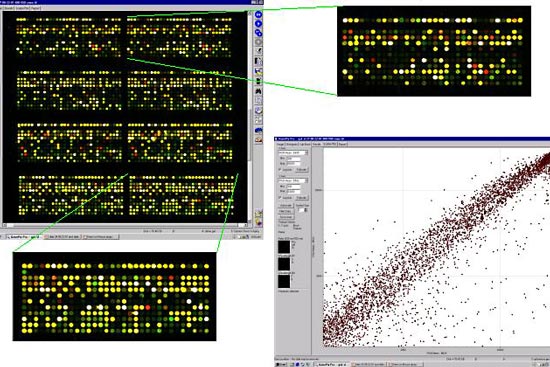The width and height of the screenshot is (550, 367).
Task: Click the black binoculars icon in the image toolbar
Action: [x=259, y=91]
